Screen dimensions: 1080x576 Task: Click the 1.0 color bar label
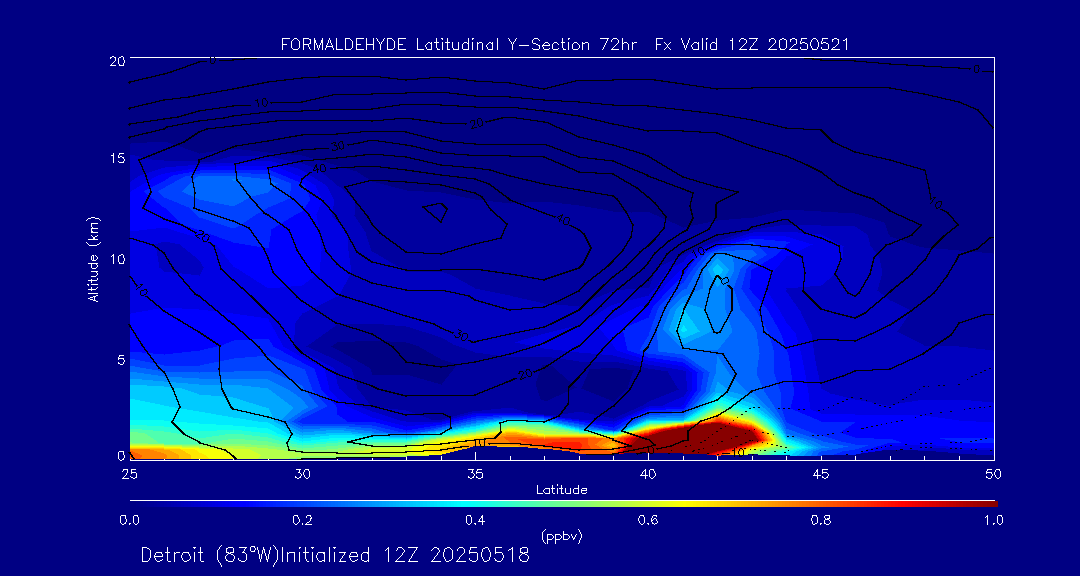point(993,520)
